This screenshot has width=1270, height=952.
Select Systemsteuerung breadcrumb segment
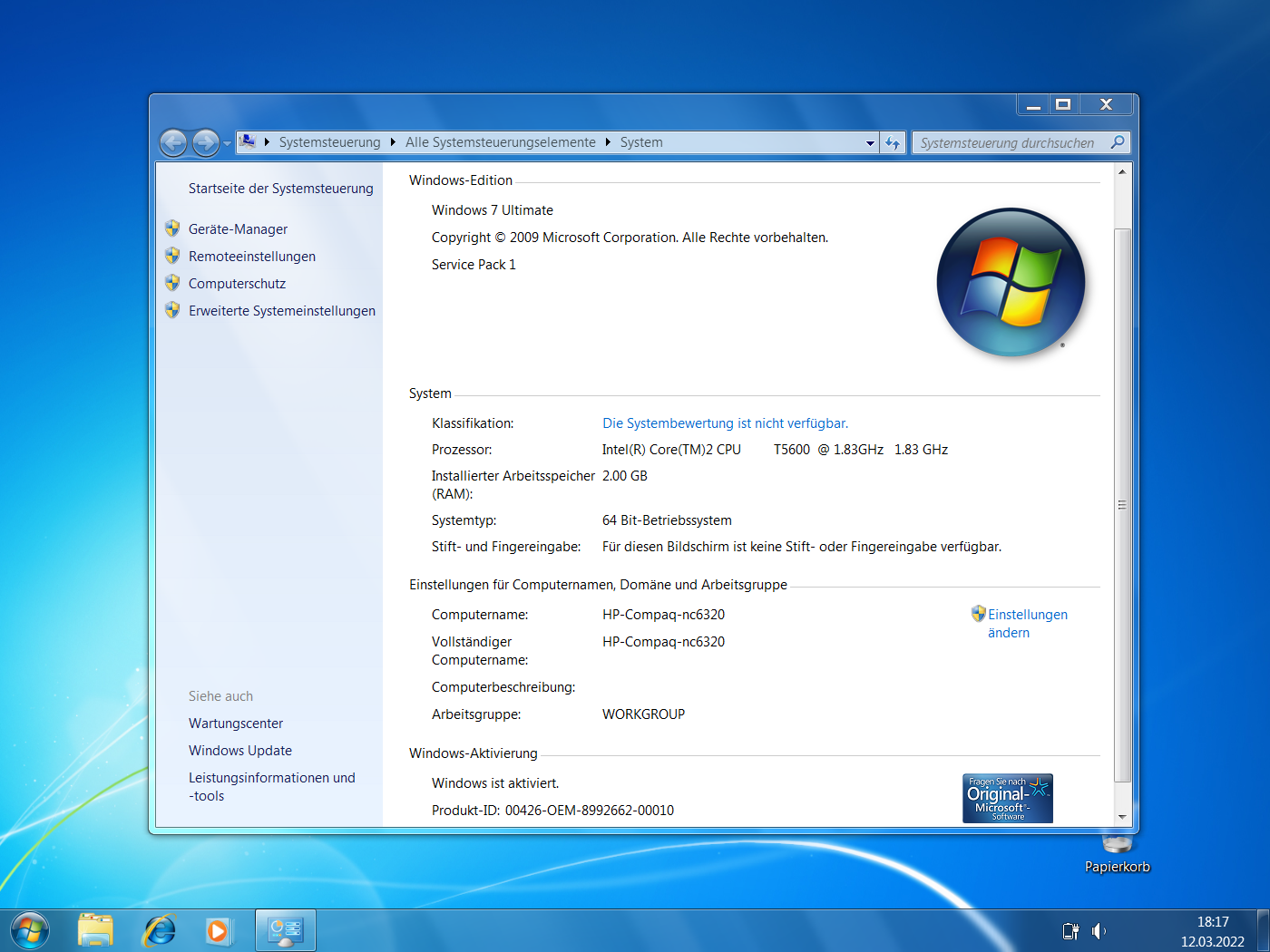pyautogui.click(x=329, y=142)
